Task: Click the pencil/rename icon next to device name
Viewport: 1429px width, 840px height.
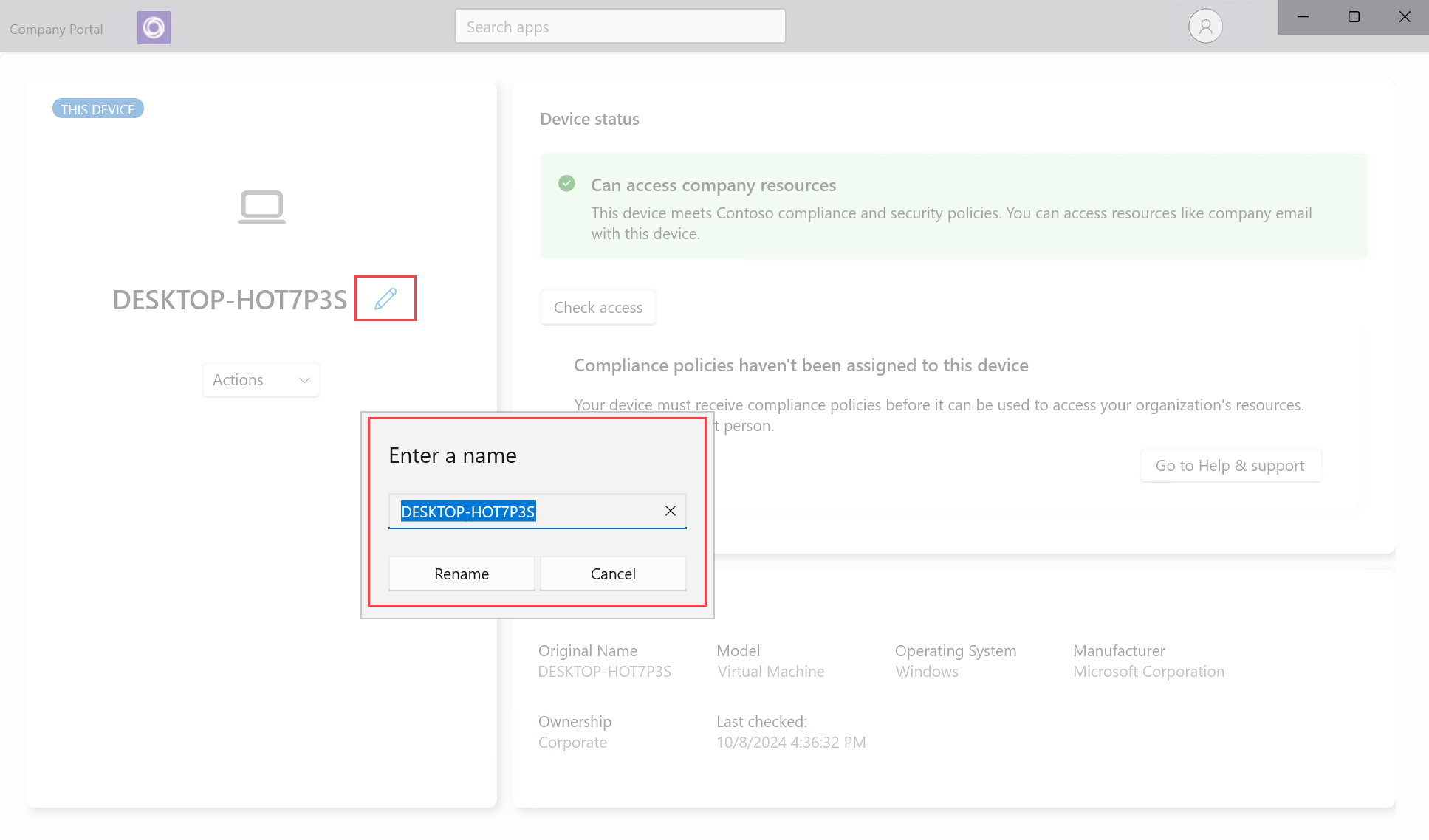Action: pyautogui.click(x=385, y=298)
